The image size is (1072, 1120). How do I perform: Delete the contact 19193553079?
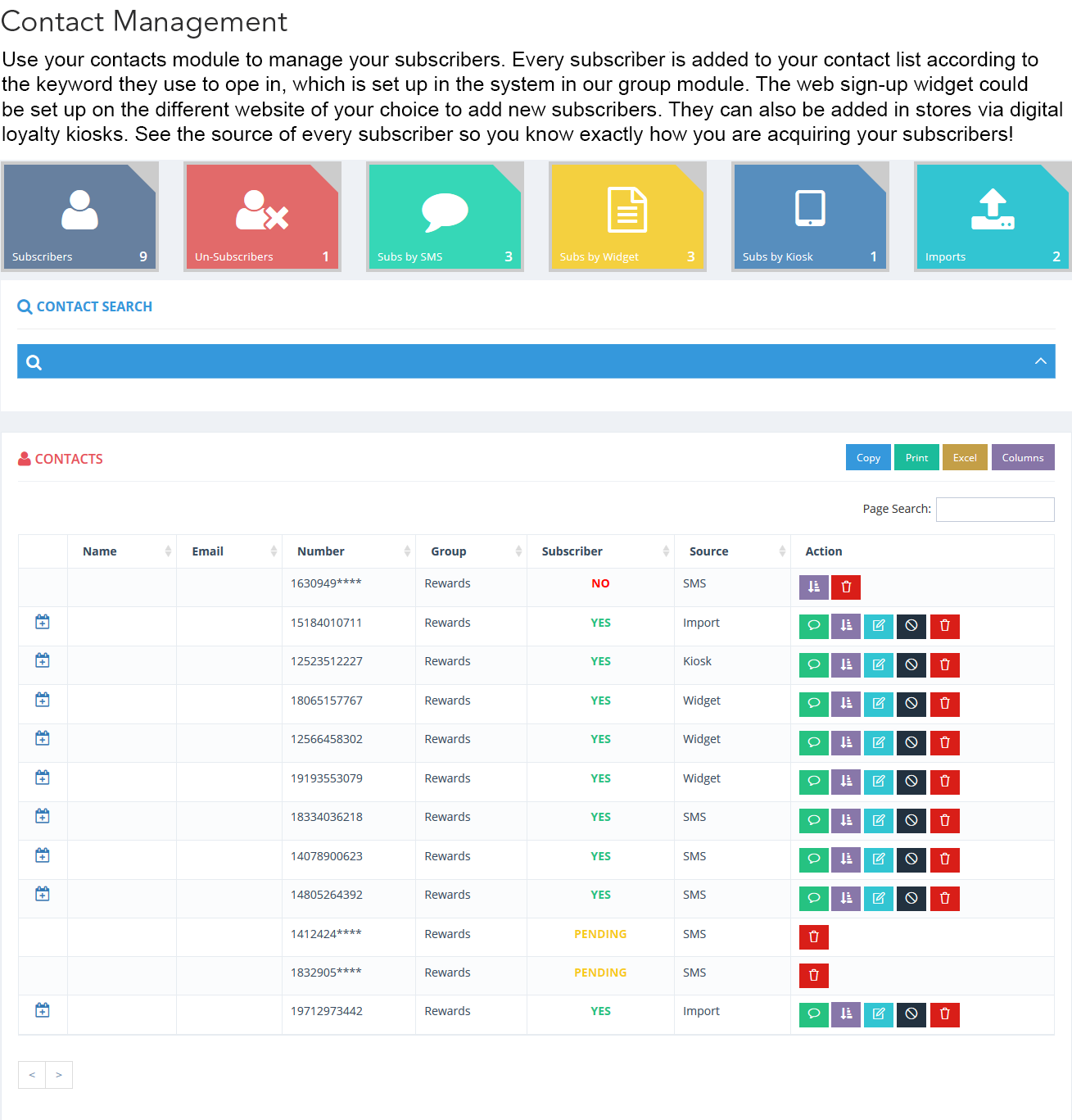tap(944, 782)
